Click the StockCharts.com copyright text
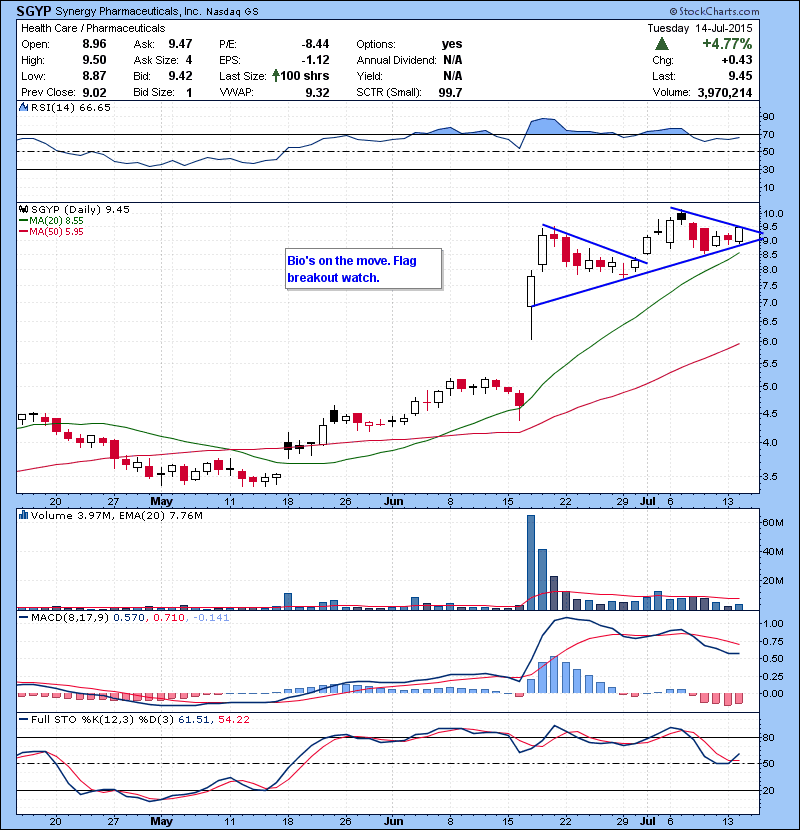The width and height of the screenshot is (800, 830). [x=714, y=11]
